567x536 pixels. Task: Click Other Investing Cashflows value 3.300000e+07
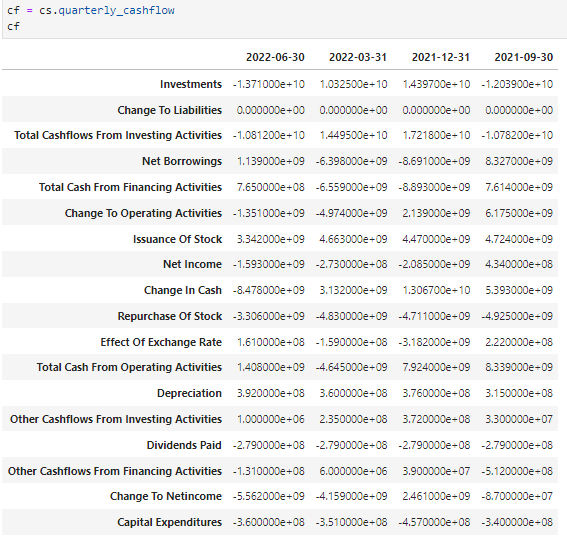click(519, 419)
